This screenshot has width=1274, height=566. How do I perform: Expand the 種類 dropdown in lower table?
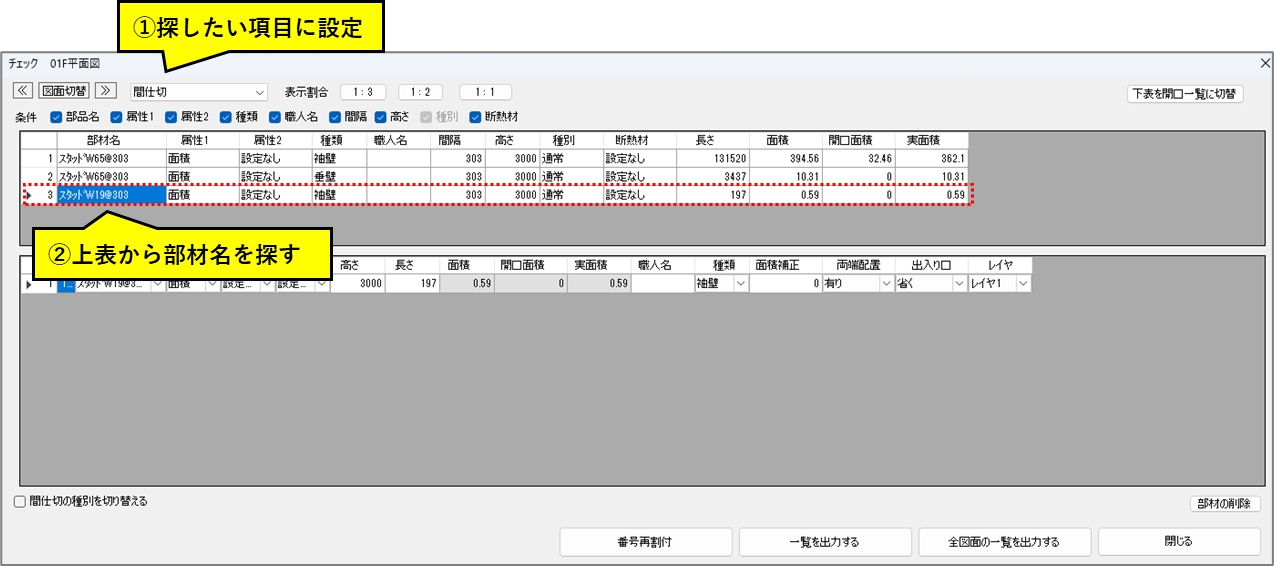[740, 284]
